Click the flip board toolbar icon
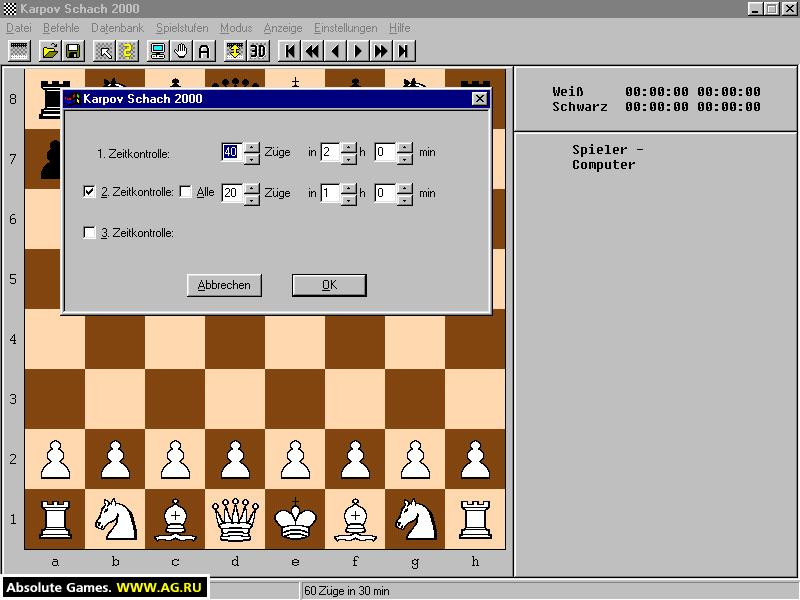 pos(235,51)
